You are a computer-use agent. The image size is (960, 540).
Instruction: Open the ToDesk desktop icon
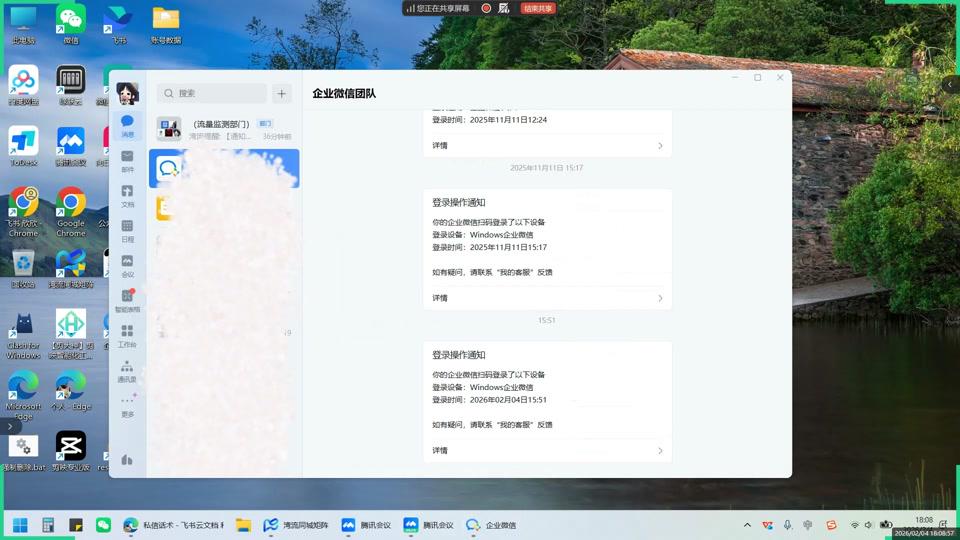23,147
